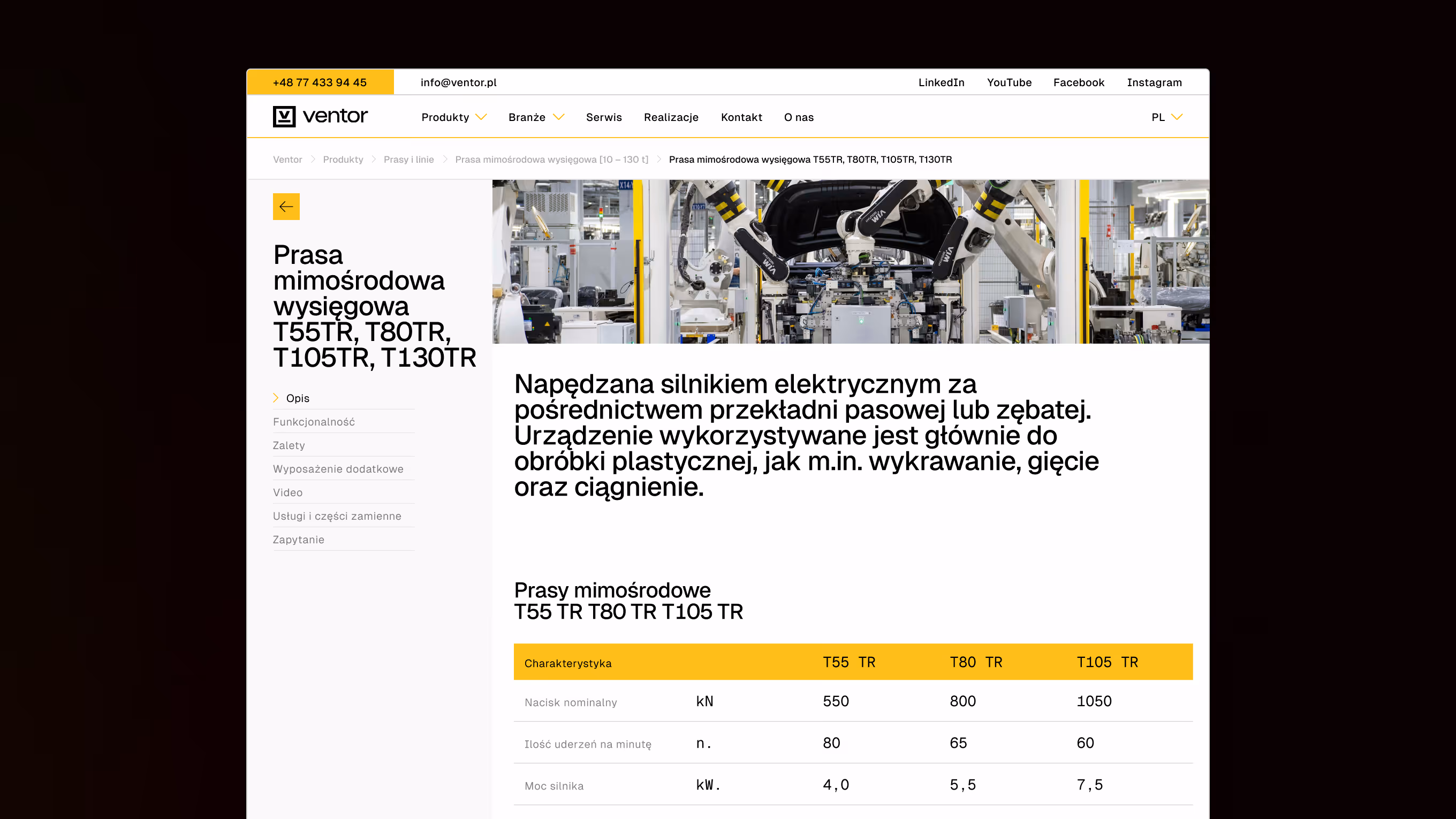The width and height of the screenshot is (1456, 819).
Task: Open the LinkedIn link
Action: pos(941,82)
